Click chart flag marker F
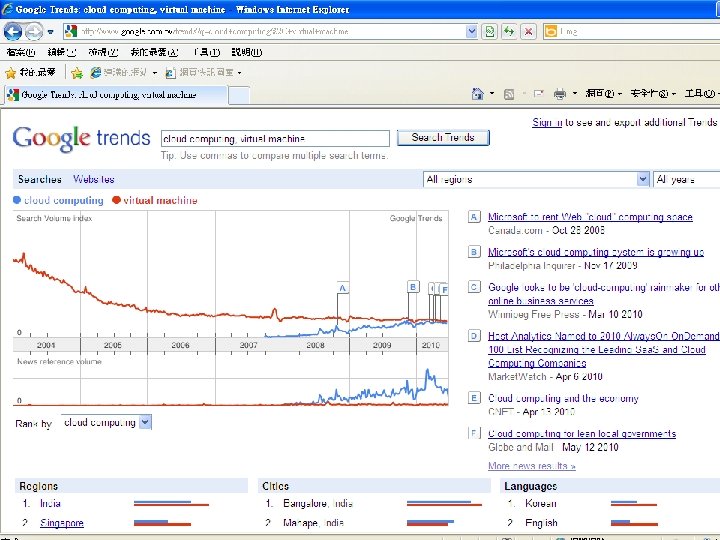This screenshot has height=540, width=720. point(444,290)
